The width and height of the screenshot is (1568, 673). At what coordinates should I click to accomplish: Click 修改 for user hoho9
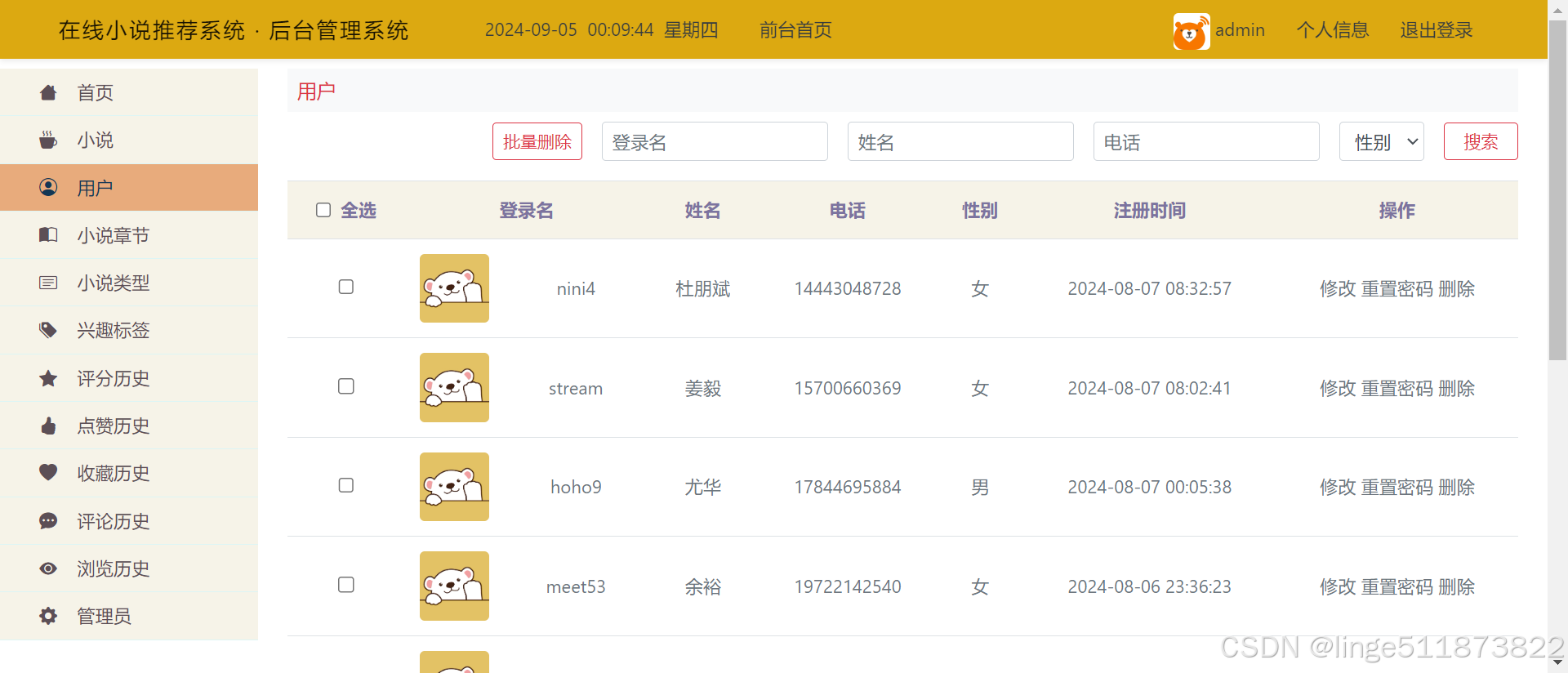pyautogui.click(x=1338, y=487)
